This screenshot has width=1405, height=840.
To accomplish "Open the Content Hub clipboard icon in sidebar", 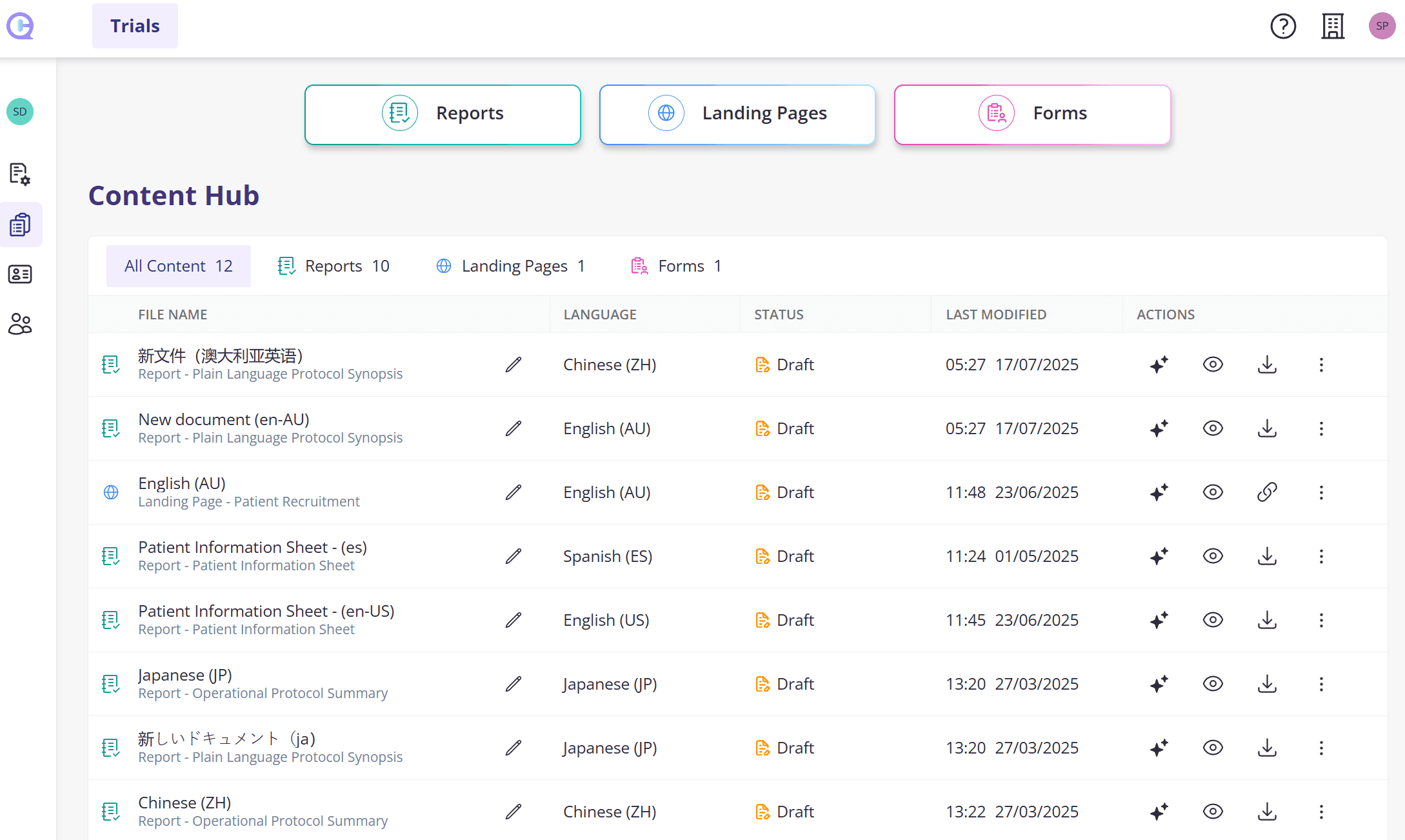I will [x=20, y=224].
